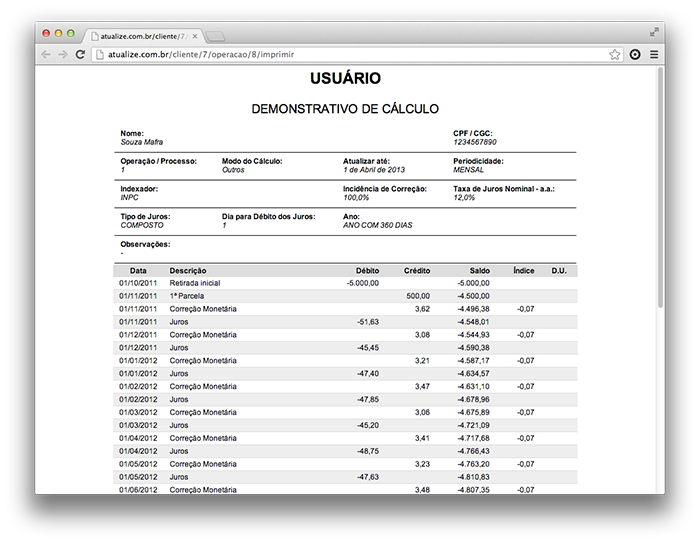Click the Data column header

pos(138,271)
